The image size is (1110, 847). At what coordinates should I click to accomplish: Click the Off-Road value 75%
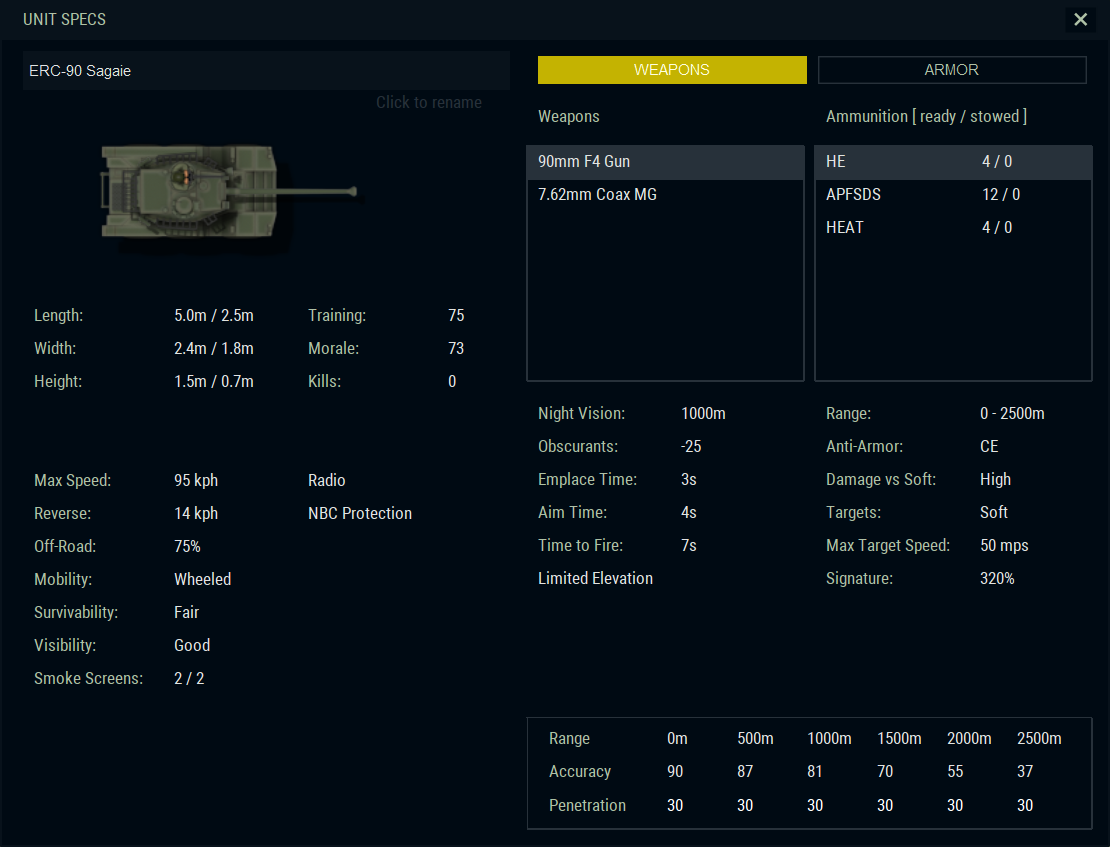(x=187, y=547)
